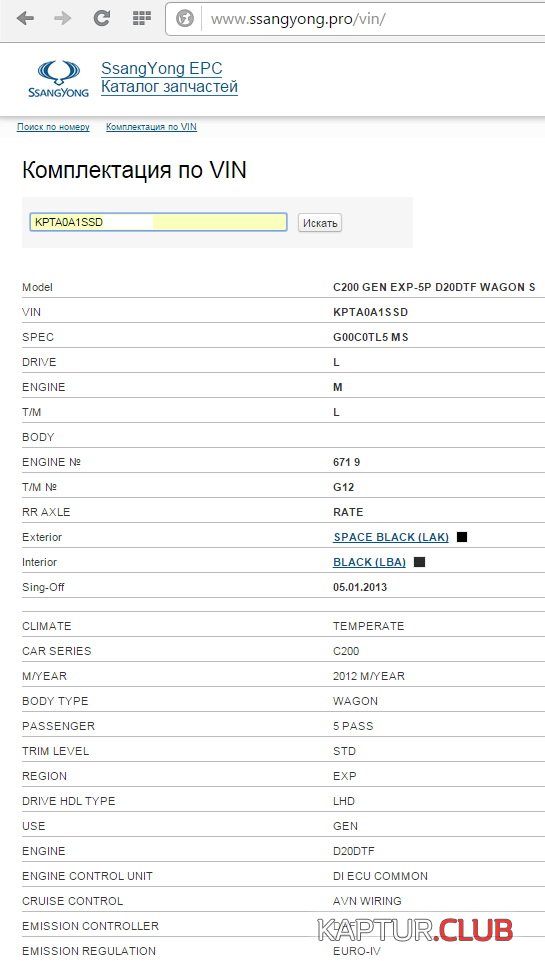Go to Поиск по номеру
545x961 pixels.
coord(53,127)
